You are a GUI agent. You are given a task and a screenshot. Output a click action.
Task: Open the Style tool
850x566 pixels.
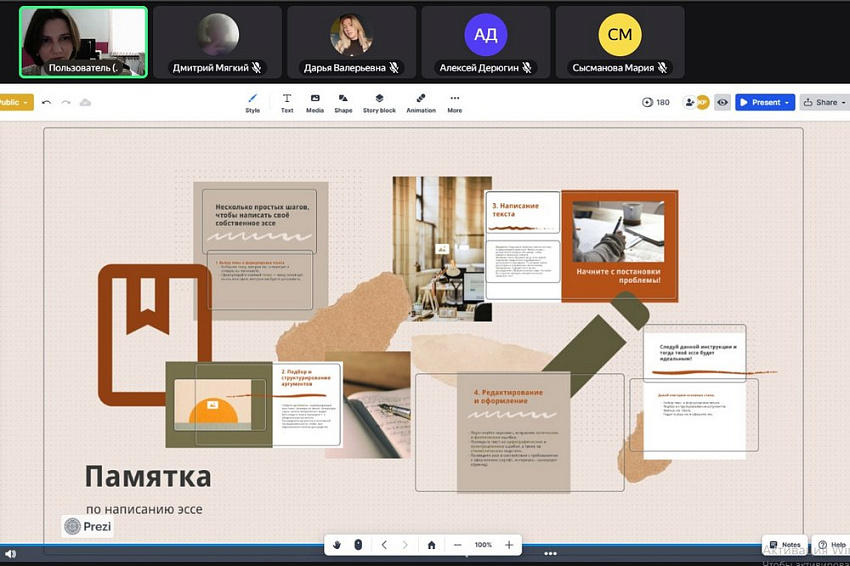(x=252, y=102)
